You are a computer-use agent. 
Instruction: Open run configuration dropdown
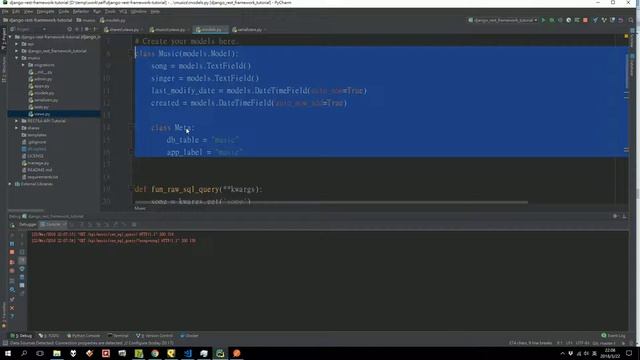pyautogui.click(x=503, y=20)
